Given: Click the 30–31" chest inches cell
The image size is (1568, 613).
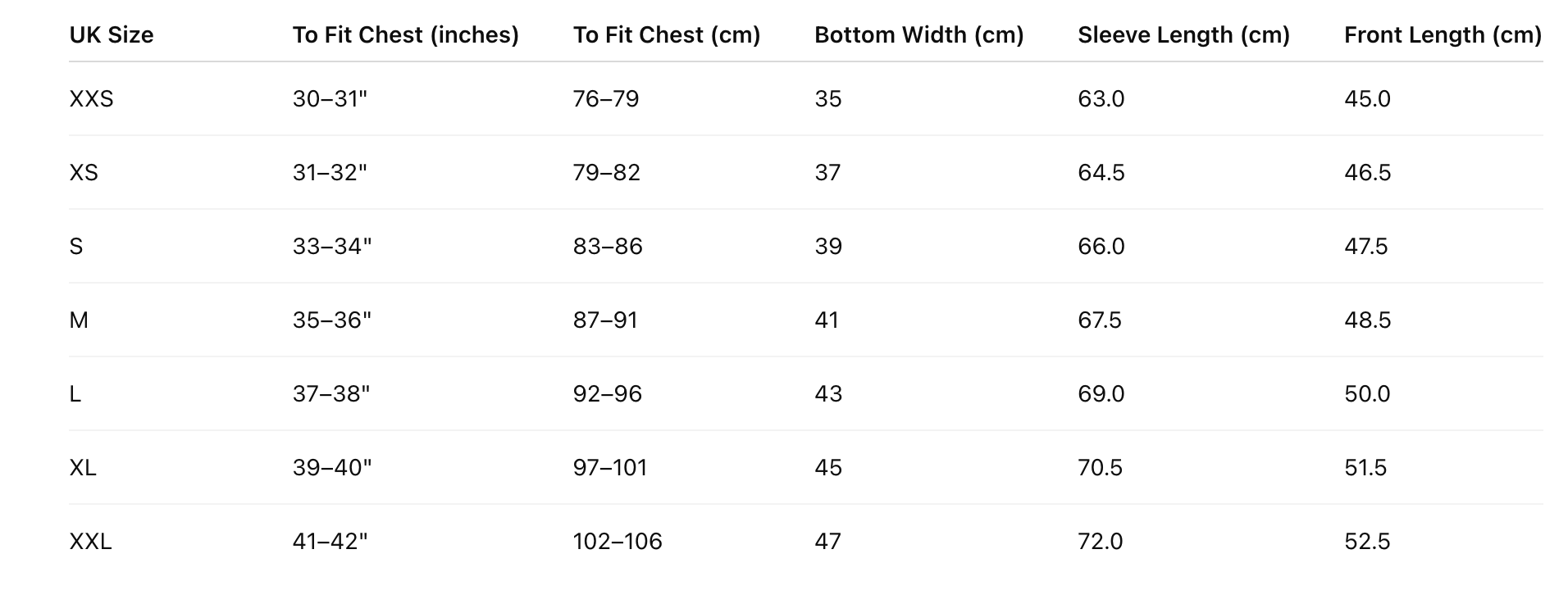Looking at the screenshot, I should click(330, 99).
